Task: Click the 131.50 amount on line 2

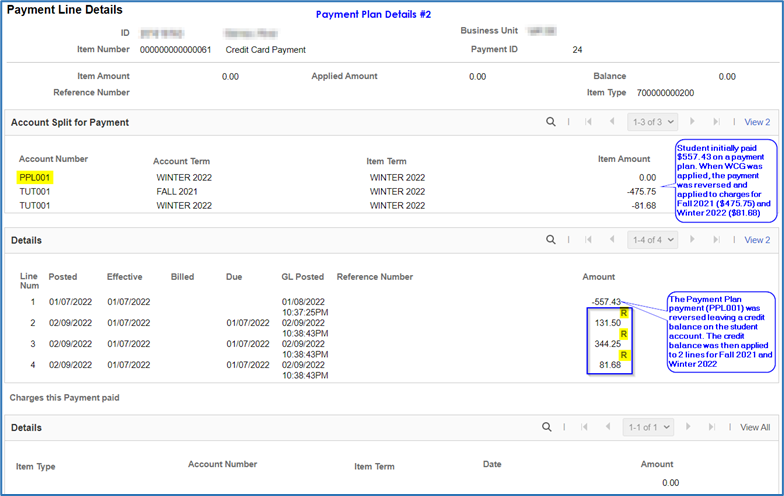Action: (608, 322)
